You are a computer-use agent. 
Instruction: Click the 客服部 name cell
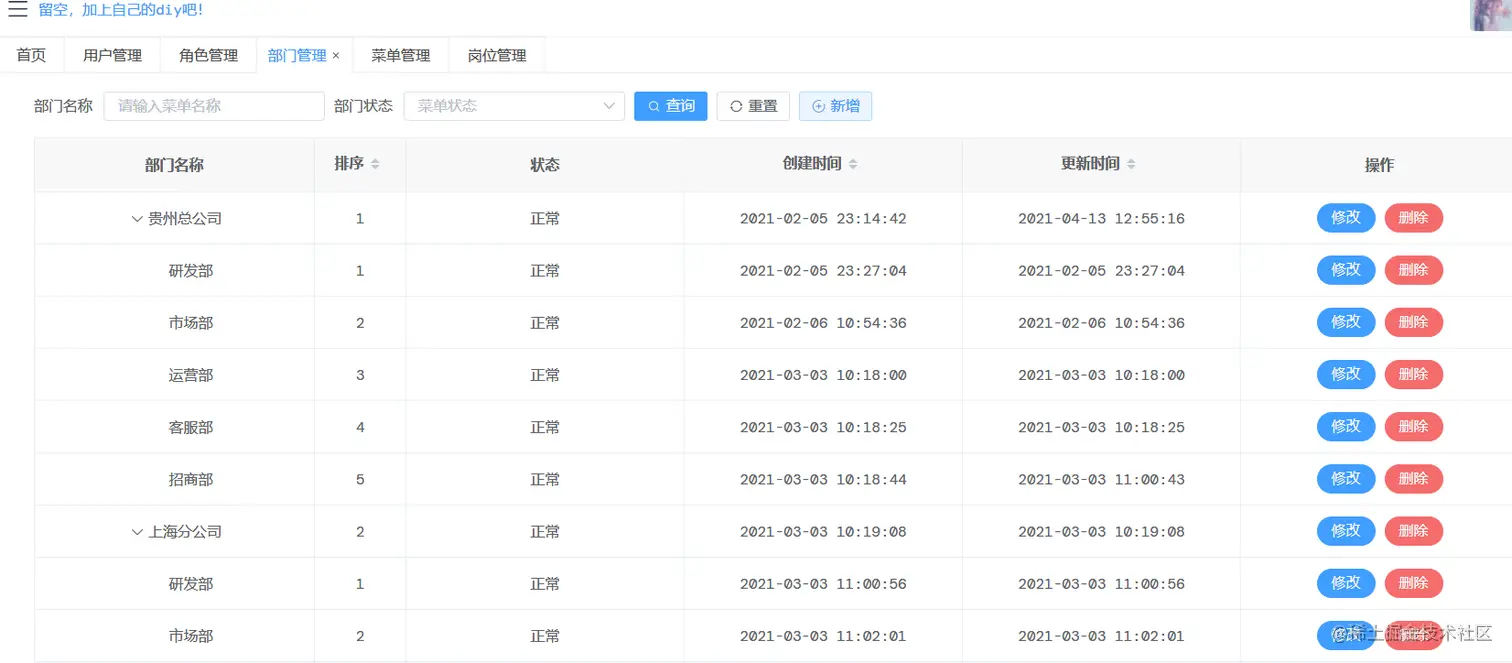(175, 427)
